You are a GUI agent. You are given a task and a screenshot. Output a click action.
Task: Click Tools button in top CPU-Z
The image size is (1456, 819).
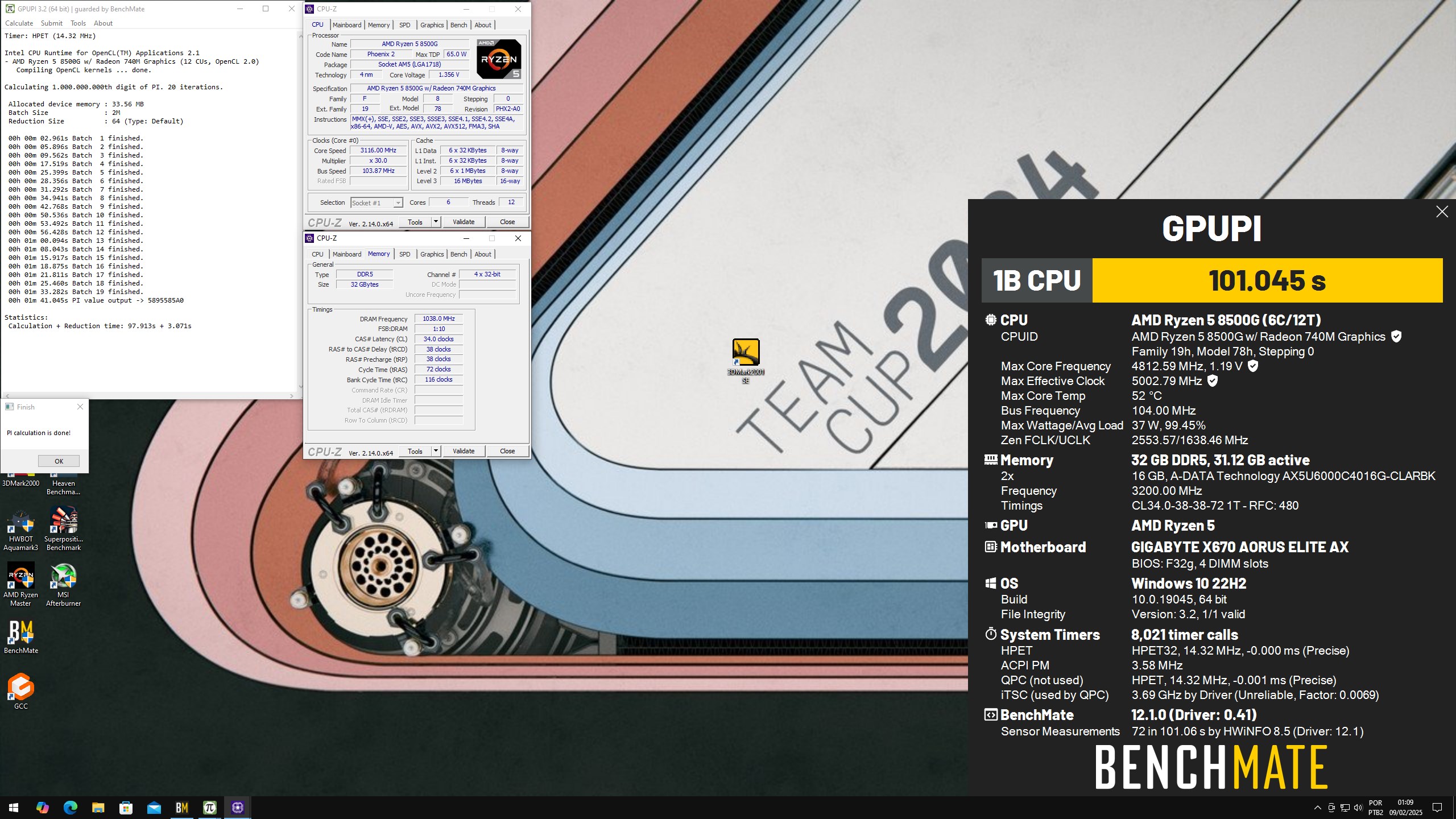coord(415,222)
